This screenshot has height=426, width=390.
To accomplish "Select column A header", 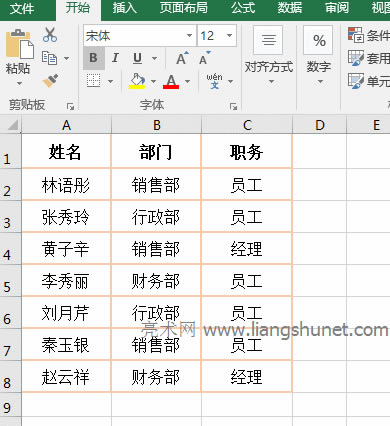I will coord(66,125).
